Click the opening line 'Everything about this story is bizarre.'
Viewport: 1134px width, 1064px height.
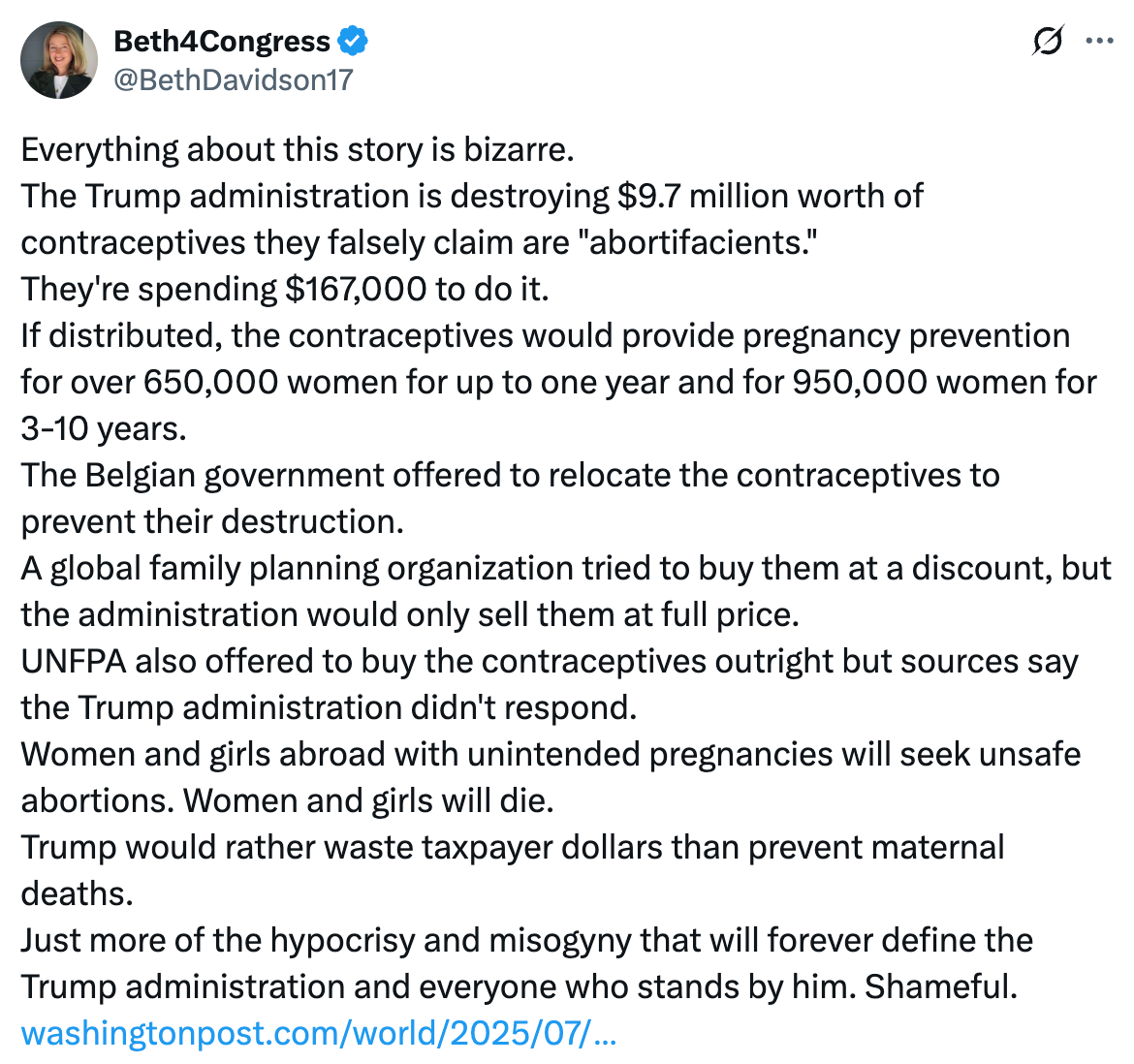coord(298,150)
